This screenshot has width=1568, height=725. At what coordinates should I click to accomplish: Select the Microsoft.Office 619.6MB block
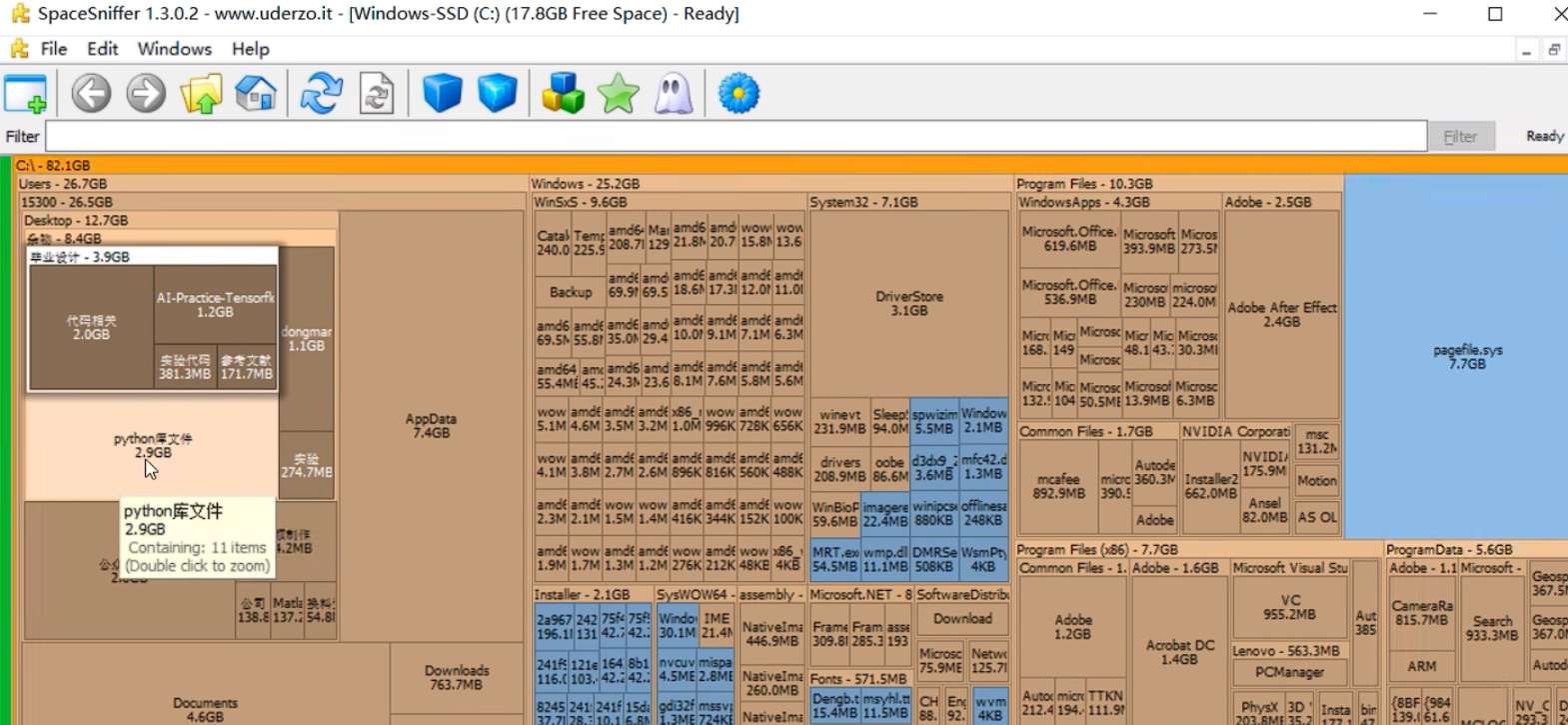tap(1068, 239)
